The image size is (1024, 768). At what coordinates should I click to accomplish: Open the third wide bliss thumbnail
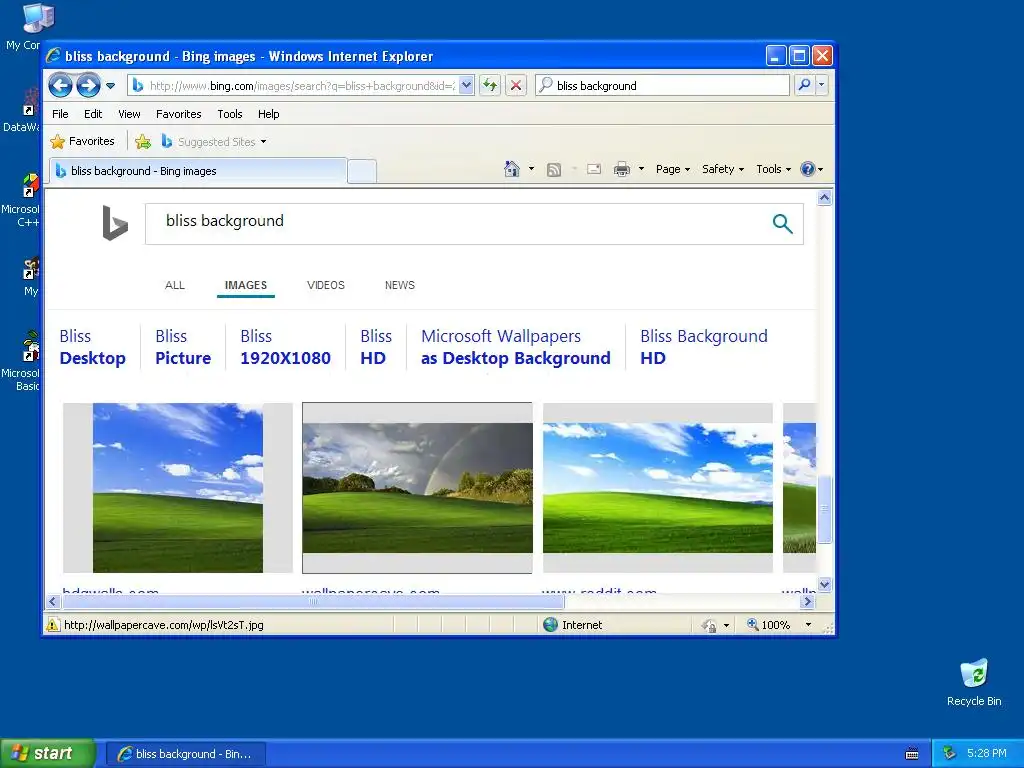tap(658, 488)
